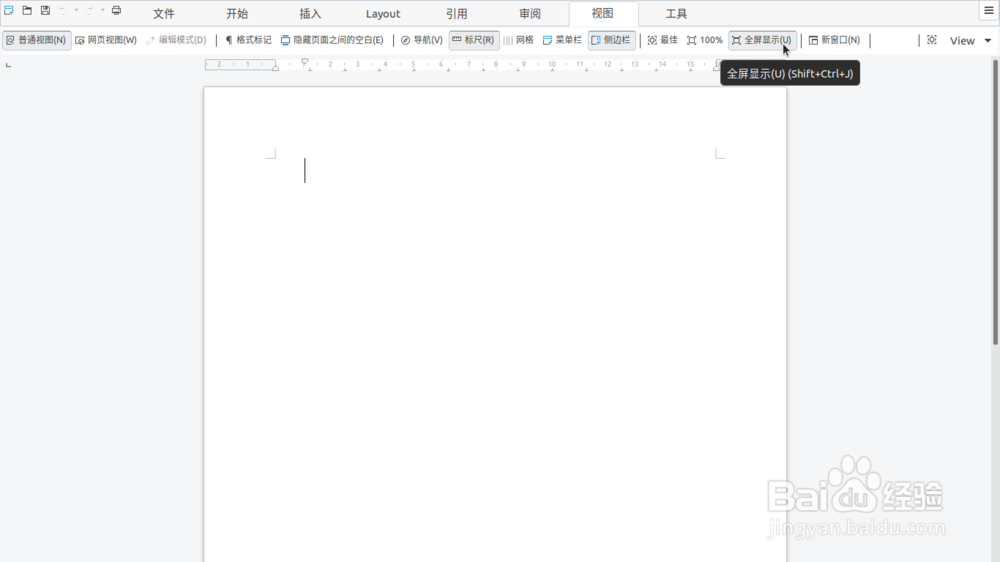This screenshot has width=1000, height=562.
Task: Click the left margin triangle marker on the ruler
Action: (x=276, y=67)
